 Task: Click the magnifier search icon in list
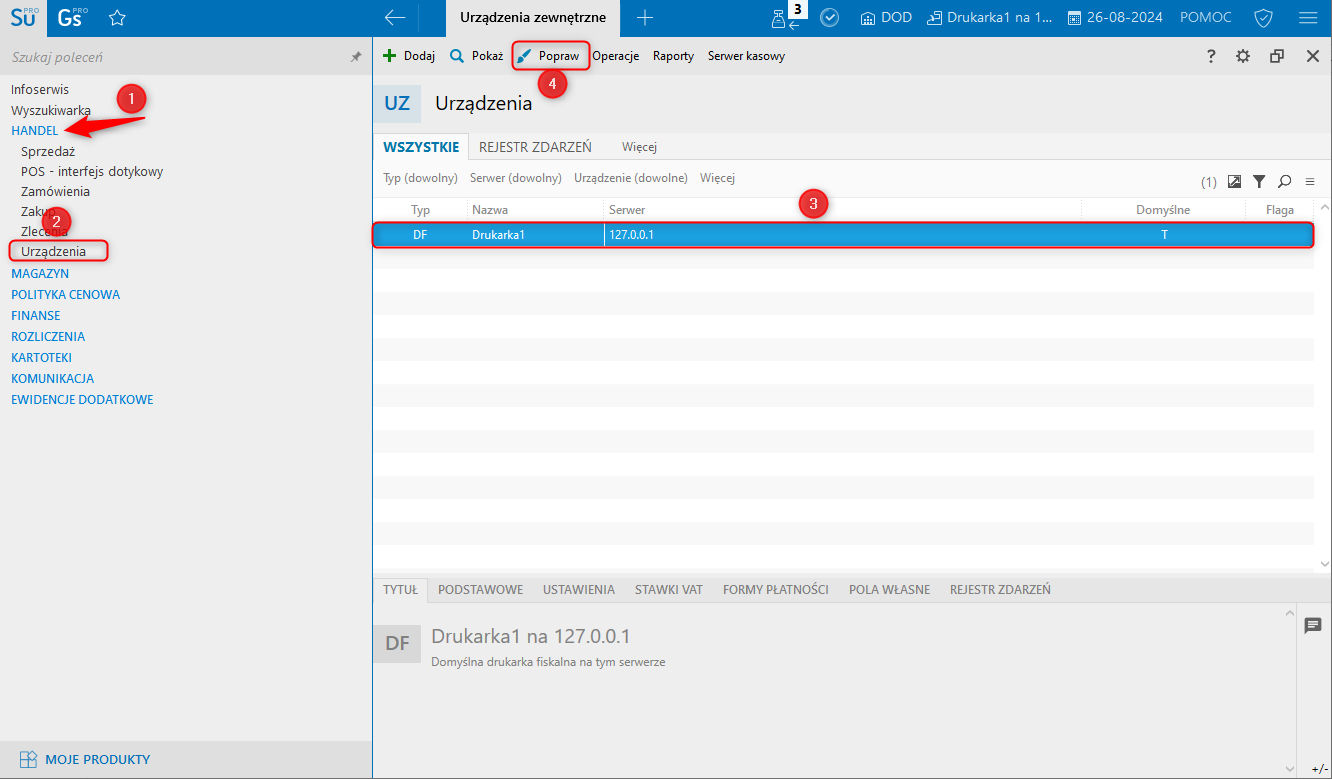tap(1284, 182)
